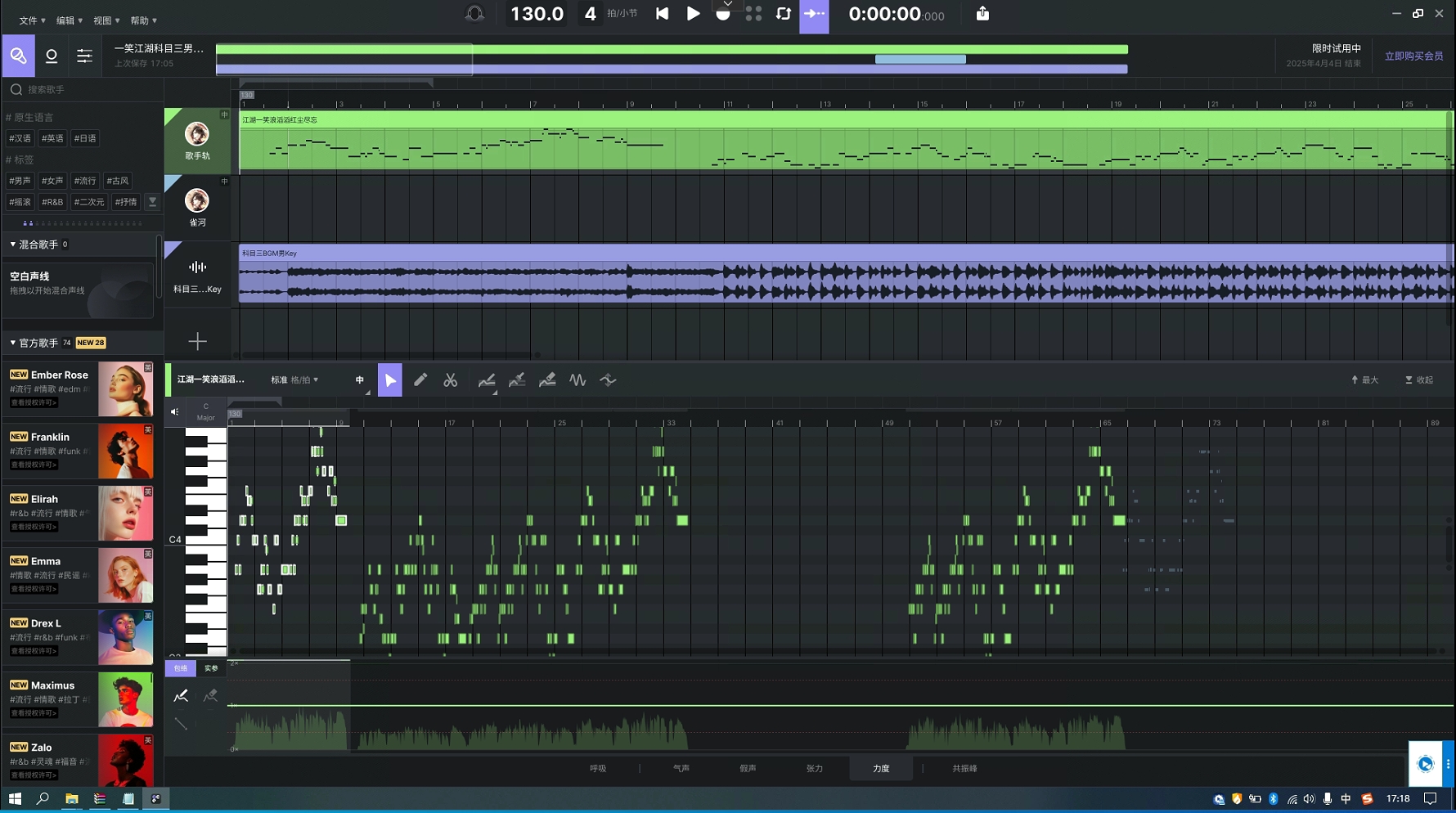Select the pencil draw tool in piano roll
1456x813 pixels.
point(420,380)
